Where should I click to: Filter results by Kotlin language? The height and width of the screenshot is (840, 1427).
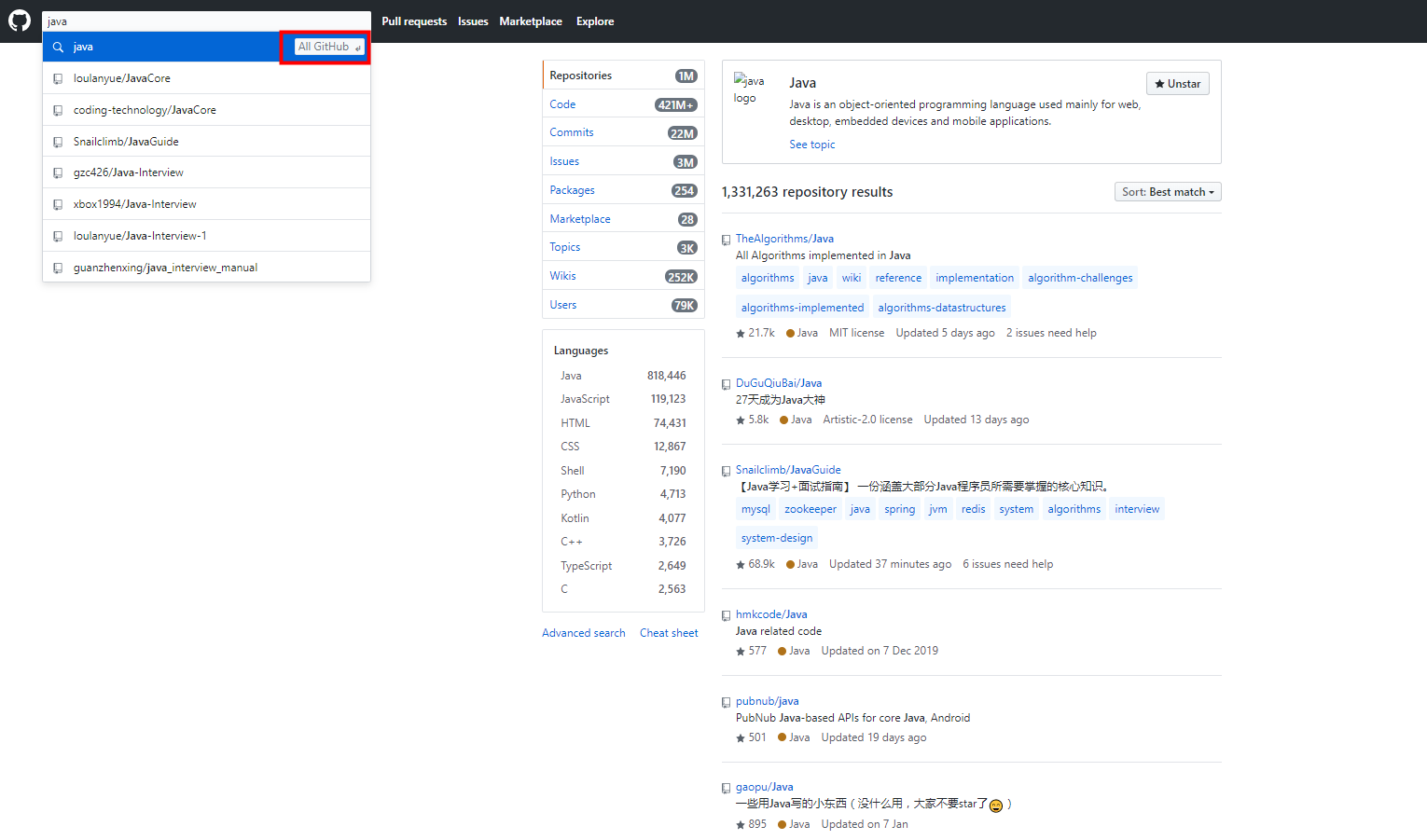coord(623,518)
